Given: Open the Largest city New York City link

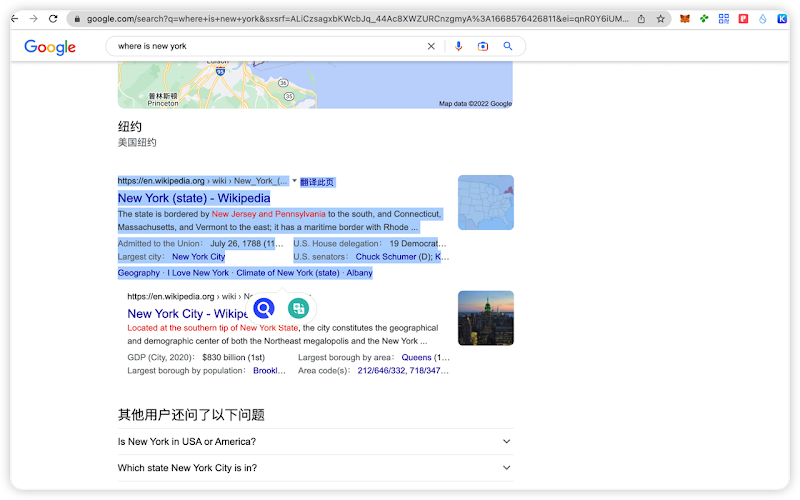Looking at the screenshot, I should click(198, 257).
